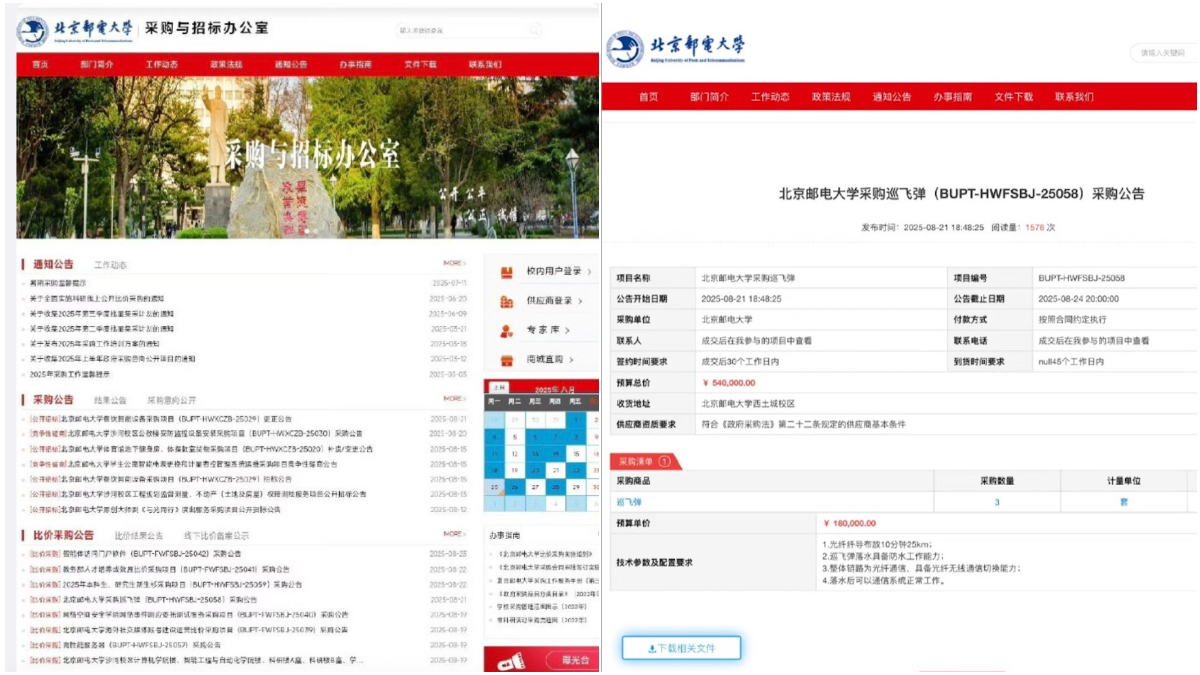Open the 巡飞弹 item link in purchase list

[629, 502]
